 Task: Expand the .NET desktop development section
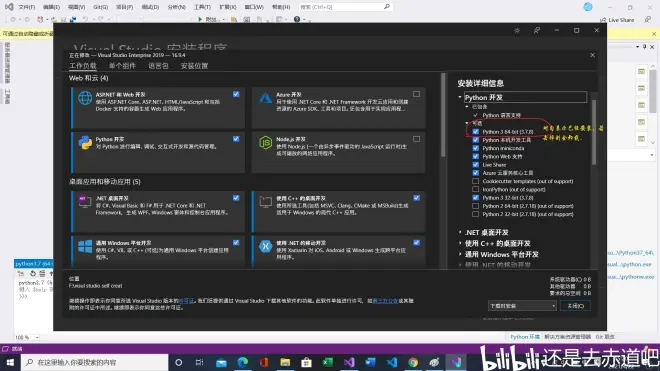point(460,232)
